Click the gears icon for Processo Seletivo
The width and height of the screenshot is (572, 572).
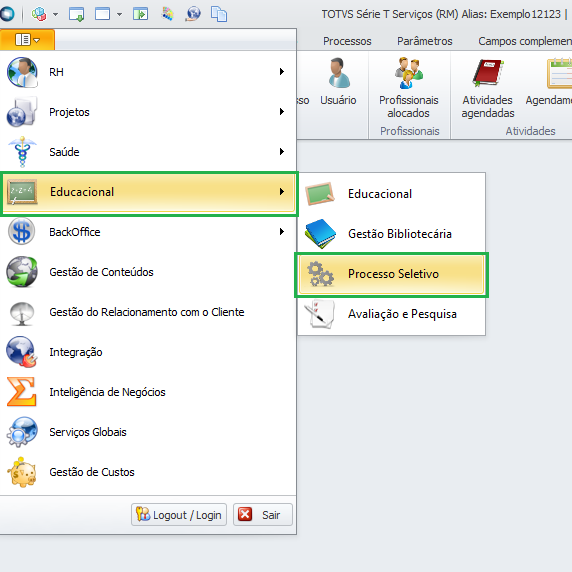click(320, 274)
